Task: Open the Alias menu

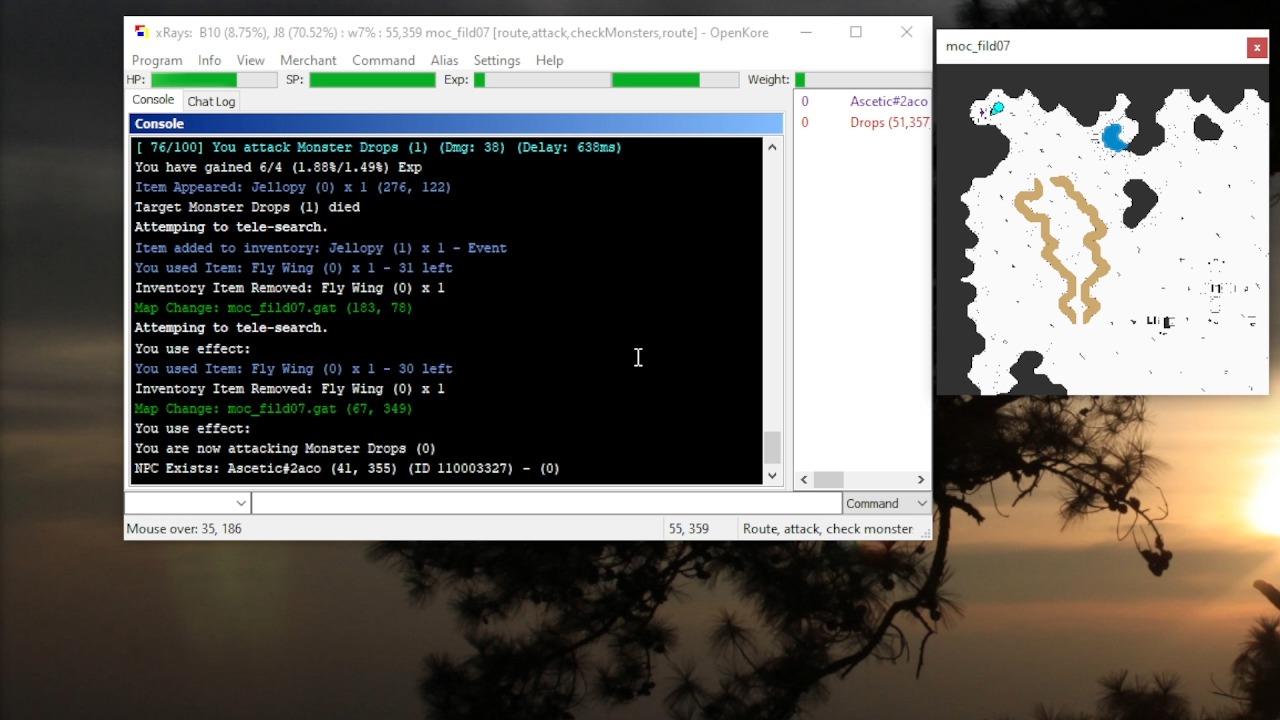Action: click(444, 60)
